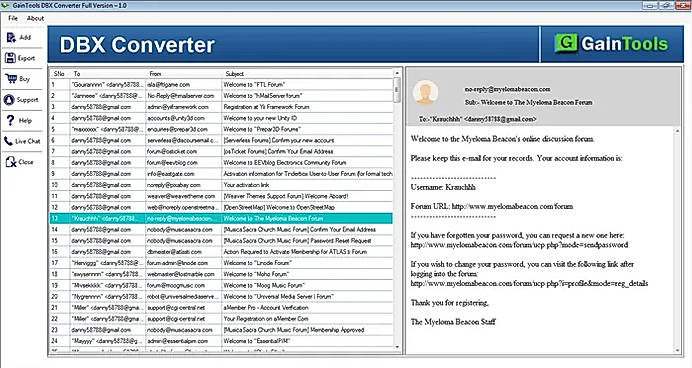Image resolution: width=692 pixels, height=368 pixels.
Task: Click 'Username: Krauchhh' in preview
Action: pyautogui.click(x=443, y=187)
